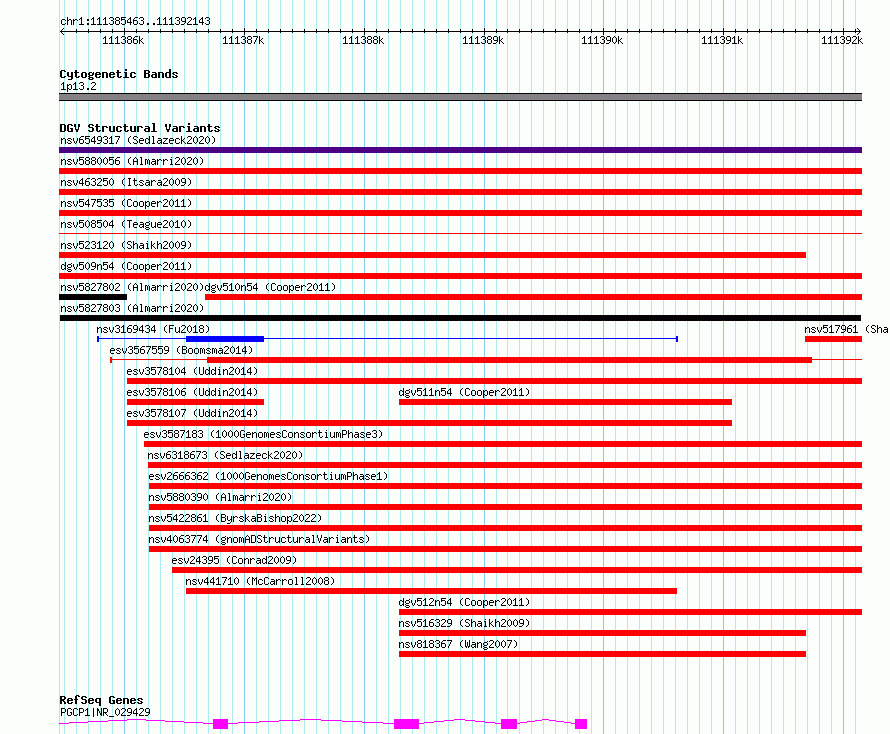This screenshot has width=890, height=734.
Task: Open nsv6318673 (Sedlazeck2020) label
Action: [x=225, y=455]
